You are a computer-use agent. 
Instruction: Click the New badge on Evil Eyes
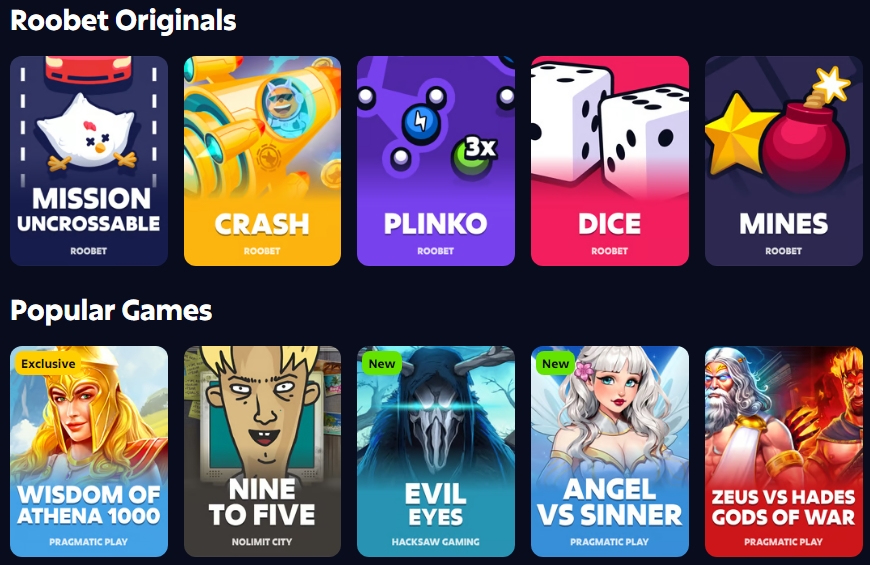pos(382,364)
